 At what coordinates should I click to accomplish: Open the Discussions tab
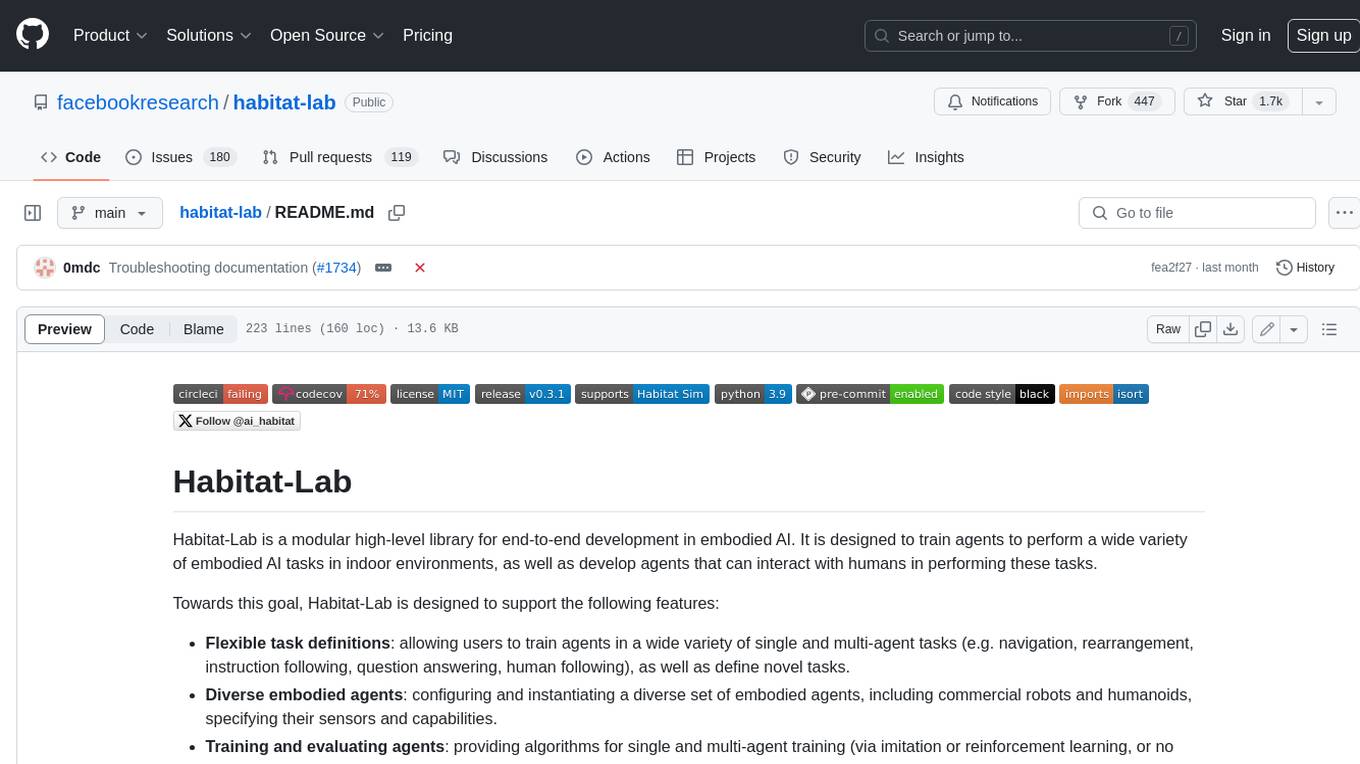tap(495, 157)
